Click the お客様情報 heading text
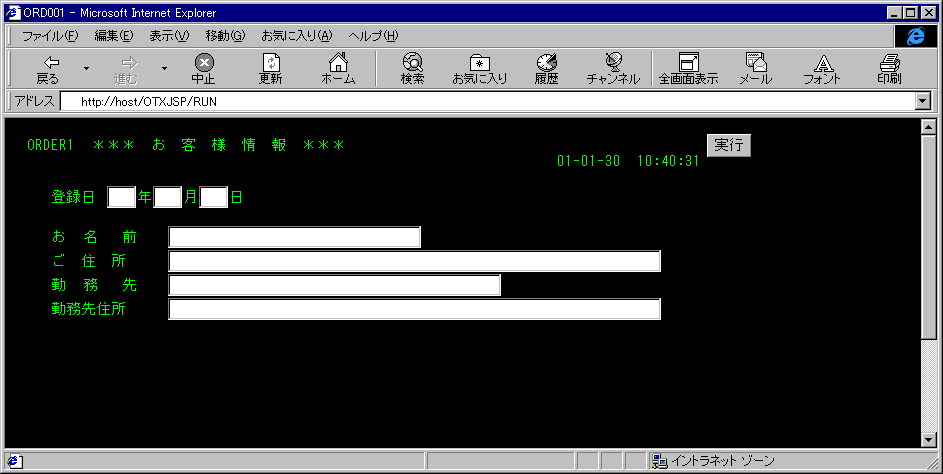The height and width of the screenshot is (474, 943). [219, 145]
